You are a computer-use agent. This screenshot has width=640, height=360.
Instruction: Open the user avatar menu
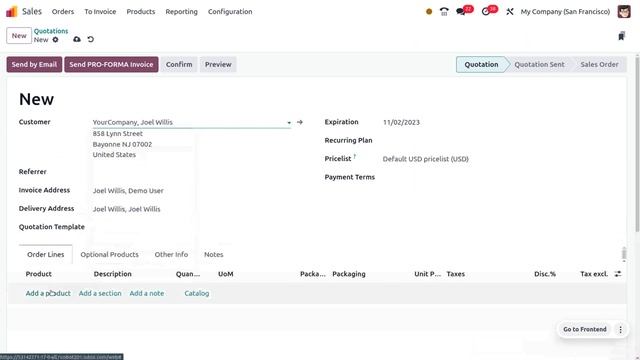click(x=624, y=11)
